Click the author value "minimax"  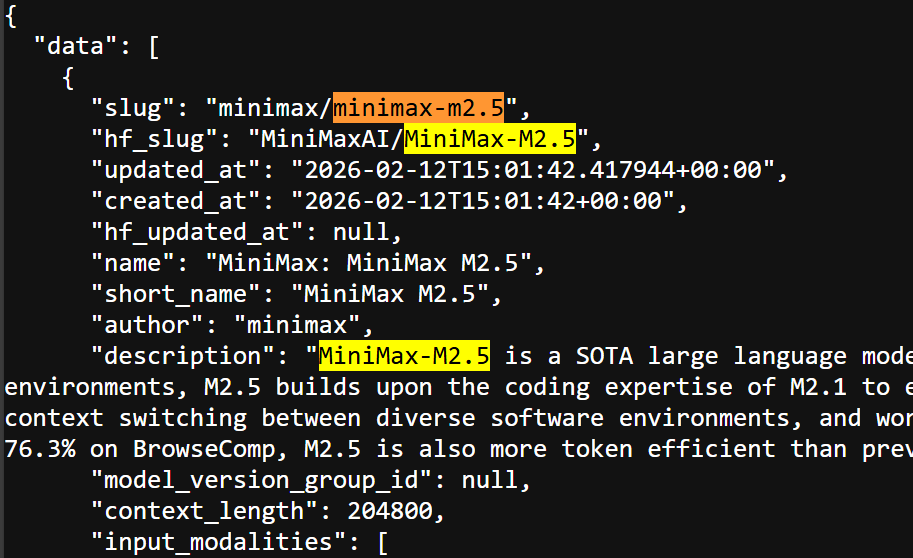(x=297, y=324)
